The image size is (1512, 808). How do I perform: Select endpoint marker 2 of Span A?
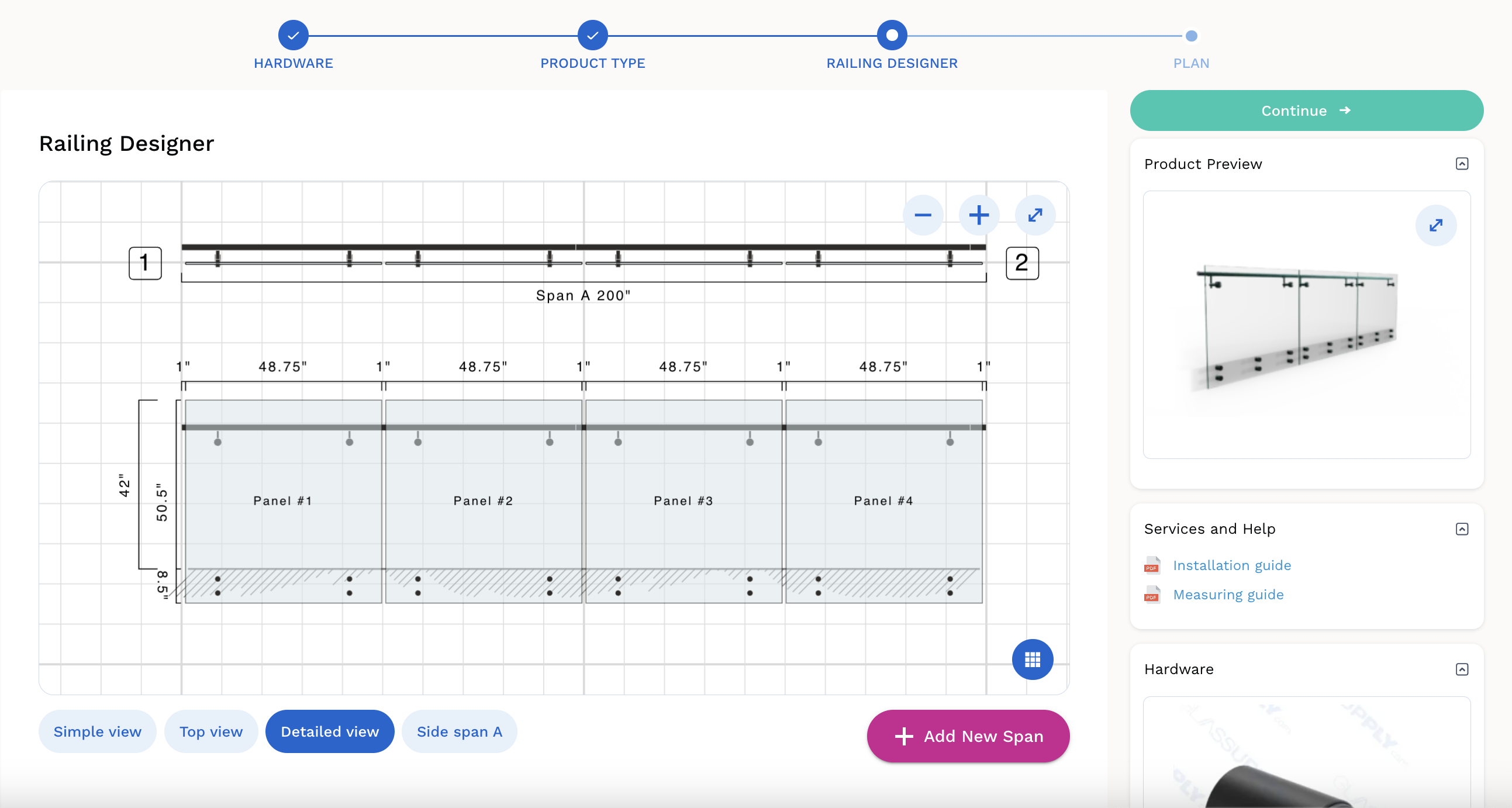click(x=1022, y=263)
